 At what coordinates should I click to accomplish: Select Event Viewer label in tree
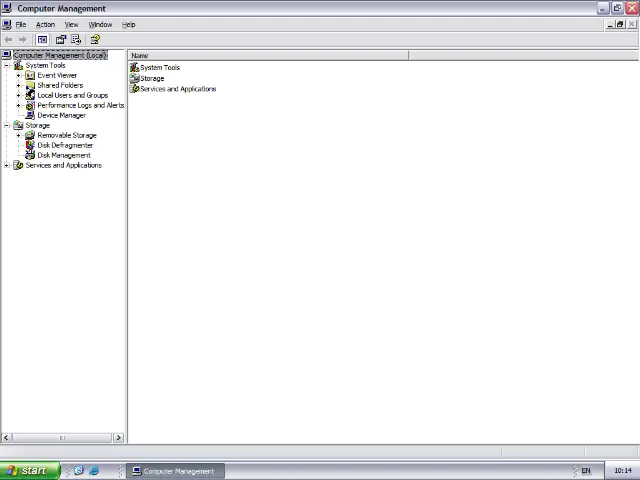point(57,75)
